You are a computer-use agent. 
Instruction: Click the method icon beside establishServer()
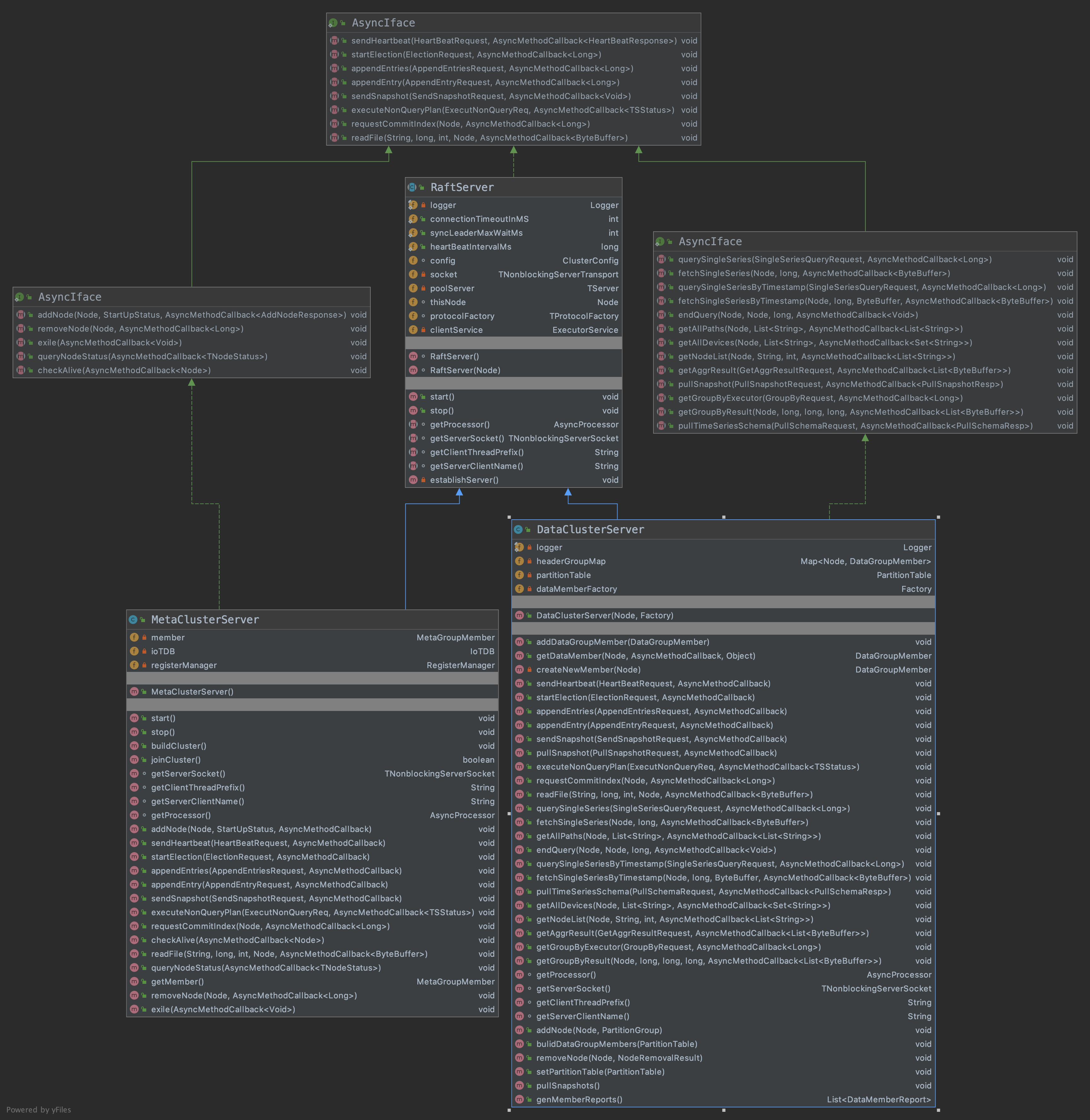[x=413, y=480]
